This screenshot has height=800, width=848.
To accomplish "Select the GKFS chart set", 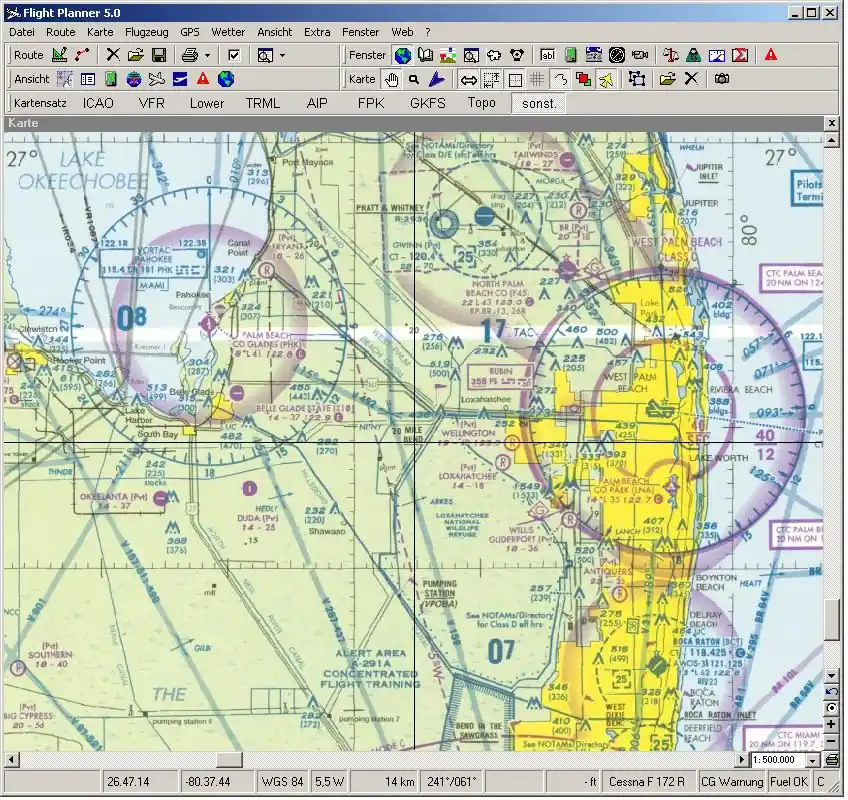I will point(428,103).
